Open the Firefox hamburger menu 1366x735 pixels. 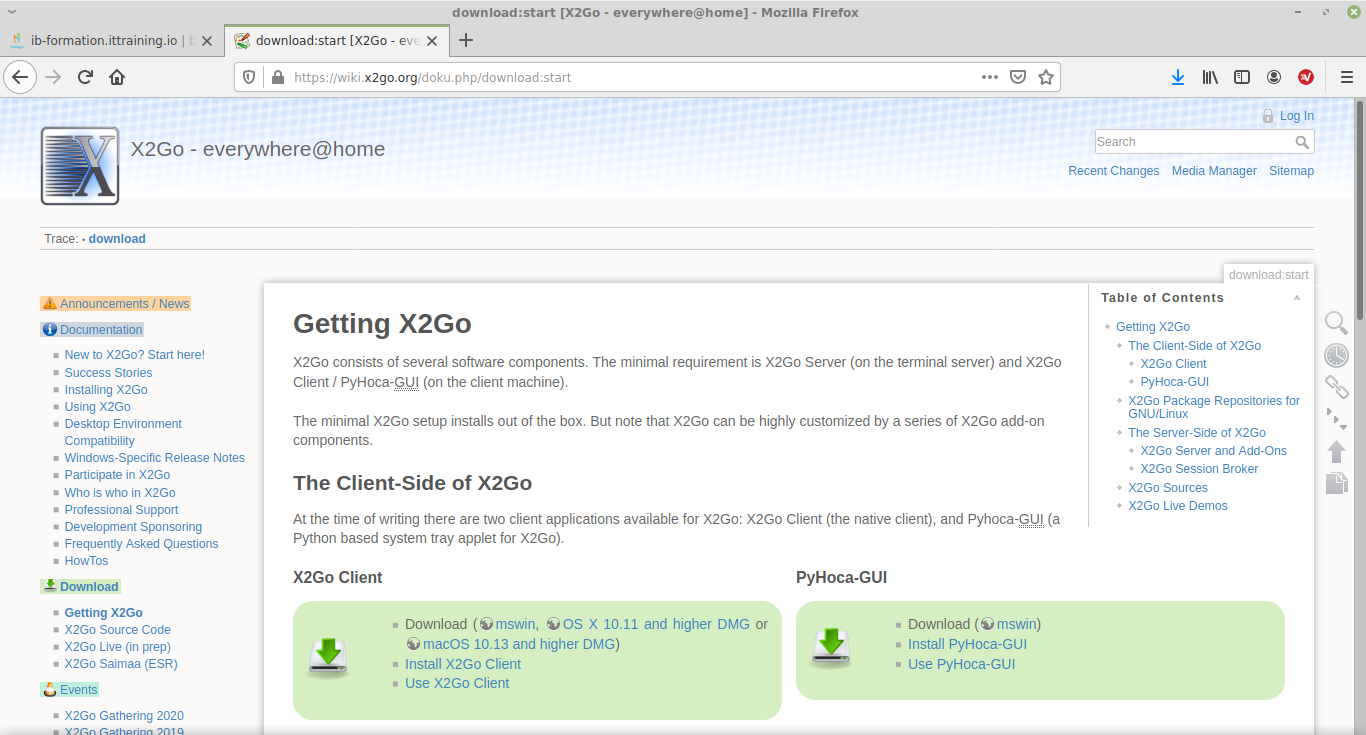tap(1346, 77)
